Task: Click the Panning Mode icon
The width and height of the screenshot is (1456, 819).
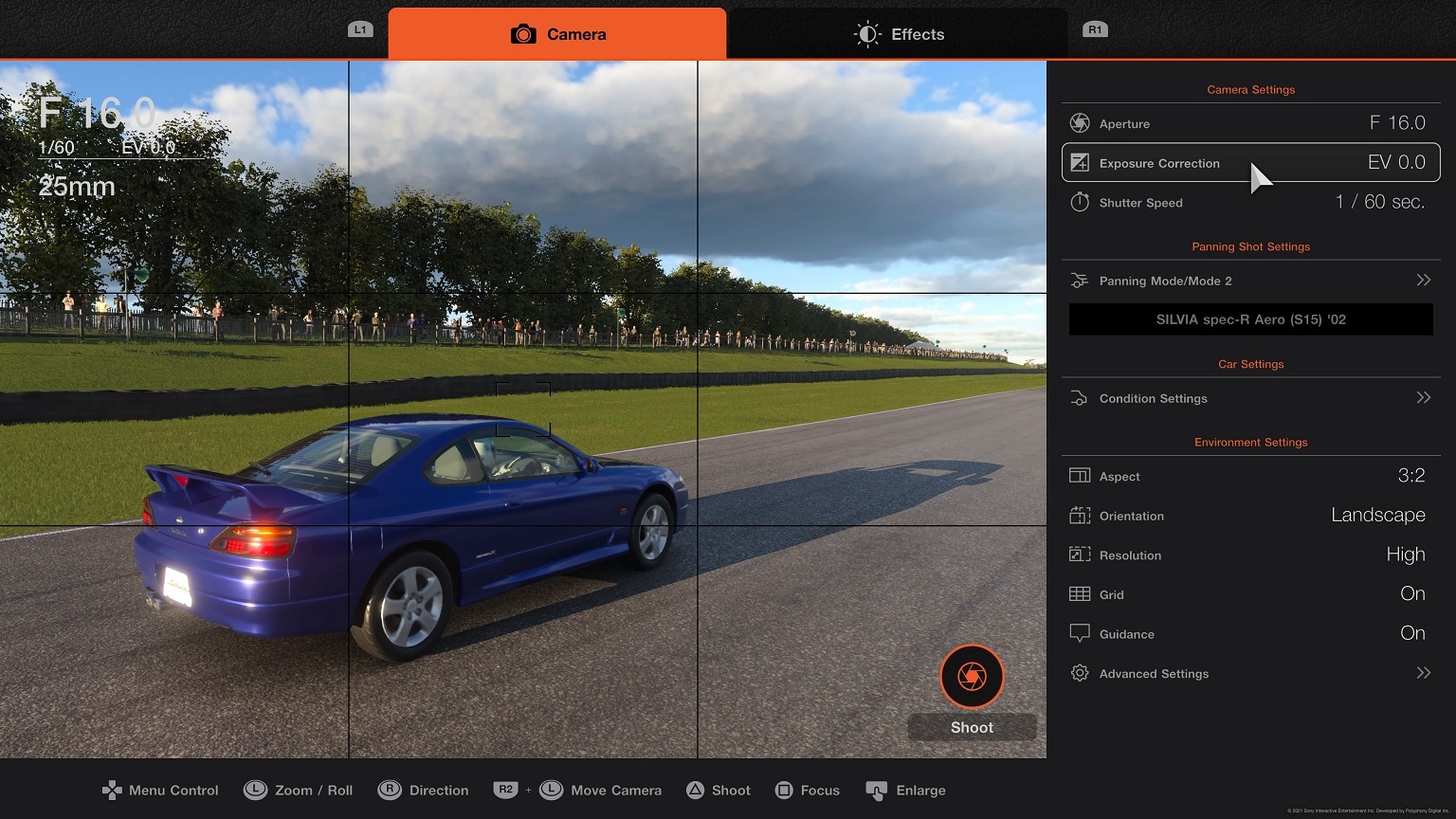Action: coord(1080,281)
